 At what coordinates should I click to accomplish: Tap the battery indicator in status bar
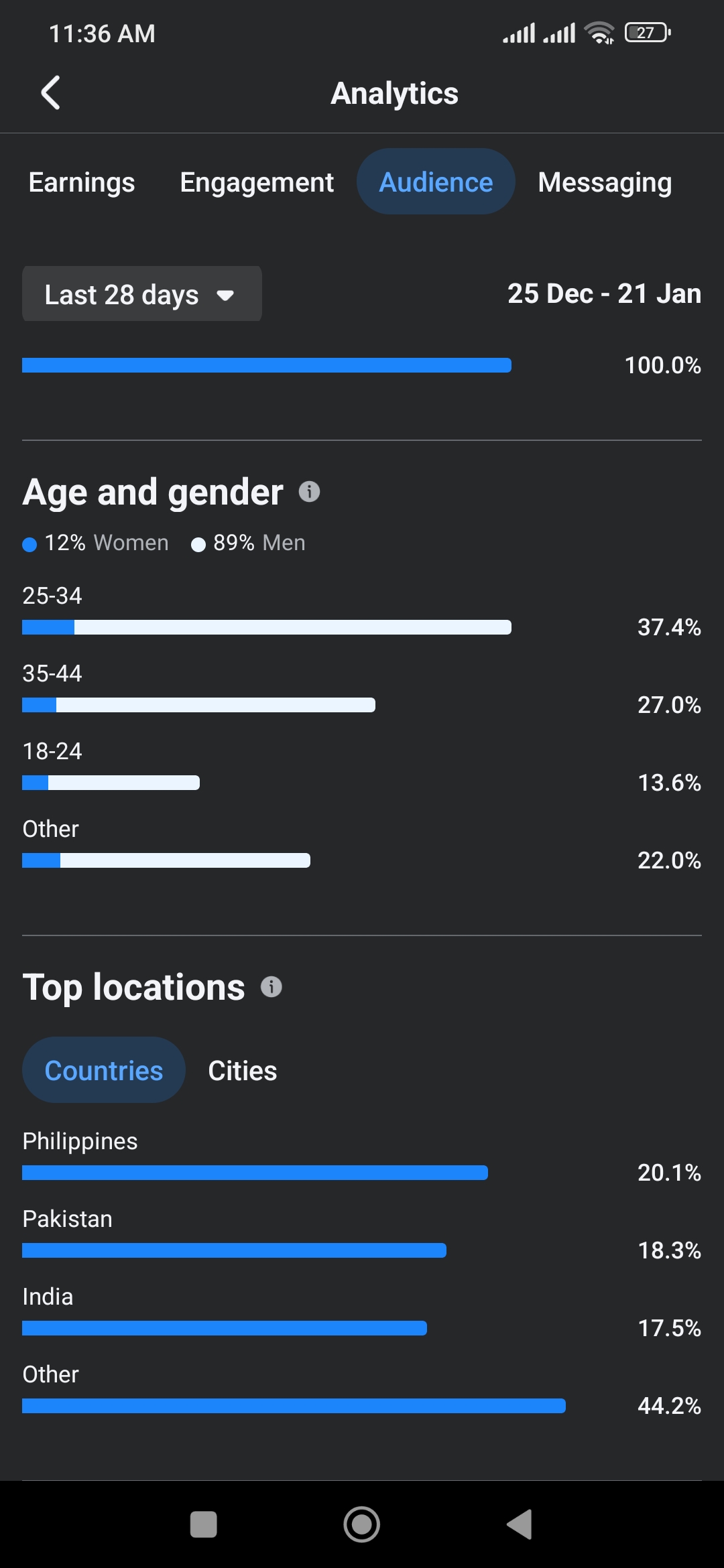648,33
